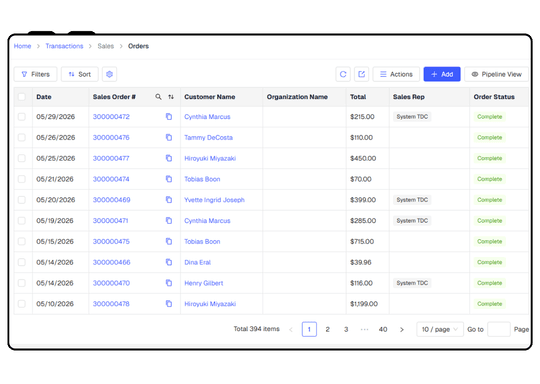The image size is (540, 384).
Task: Tick the select-all checkbox in the header
Action: click(x=22, y=97)
